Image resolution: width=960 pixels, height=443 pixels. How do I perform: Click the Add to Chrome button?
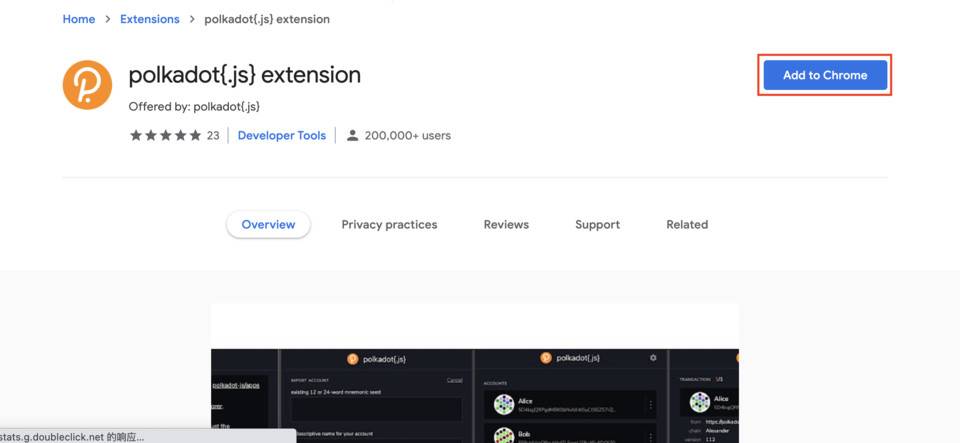825,75
